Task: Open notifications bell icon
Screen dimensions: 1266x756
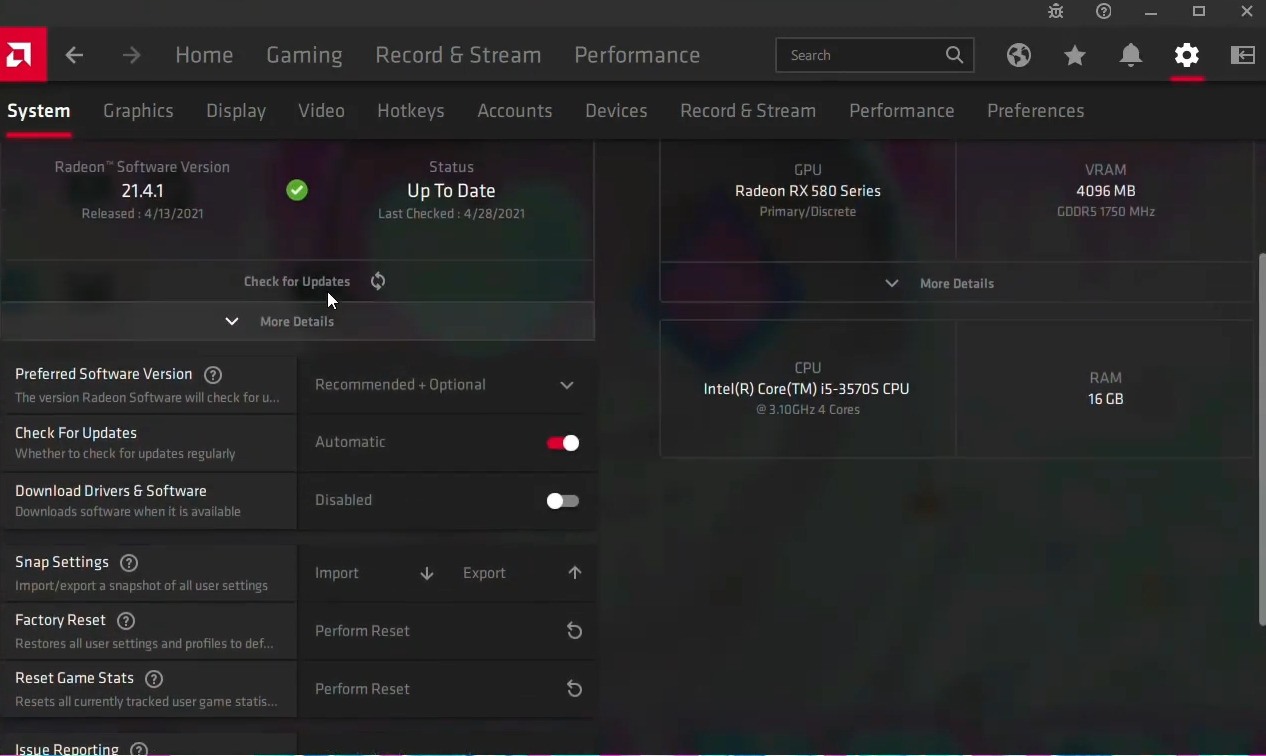Action: pyautogui.click(x=1131, y=55)
